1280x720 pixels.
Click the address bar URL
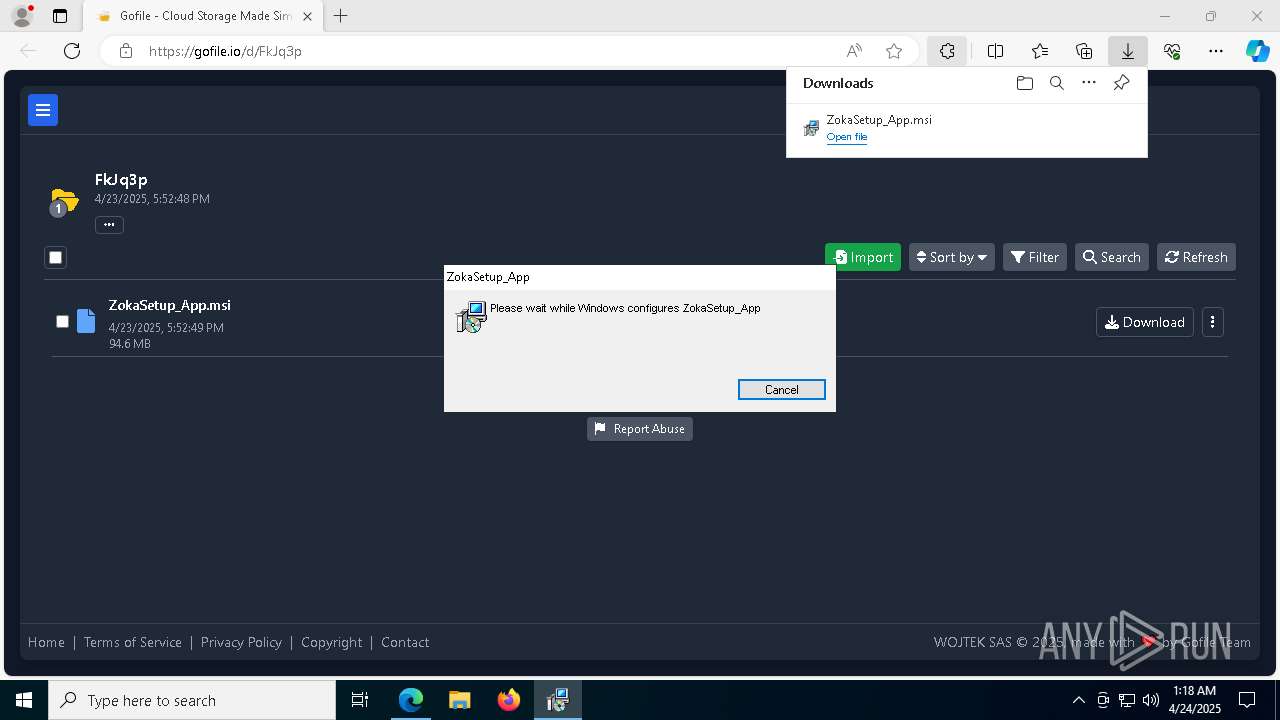point(225,51)
